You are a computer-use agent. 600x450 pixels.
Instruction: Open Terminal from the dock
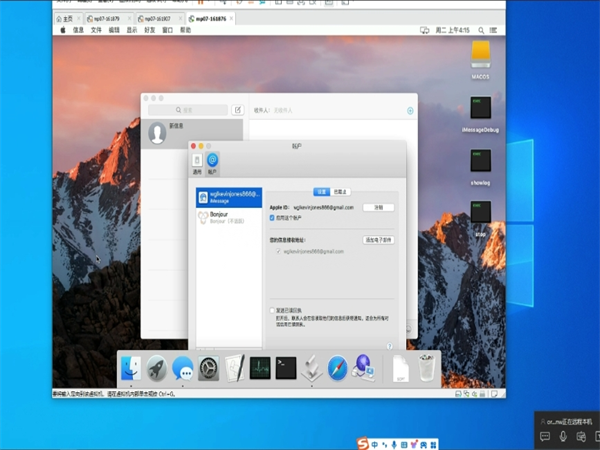pyautogui.click(x=286, y=369)
